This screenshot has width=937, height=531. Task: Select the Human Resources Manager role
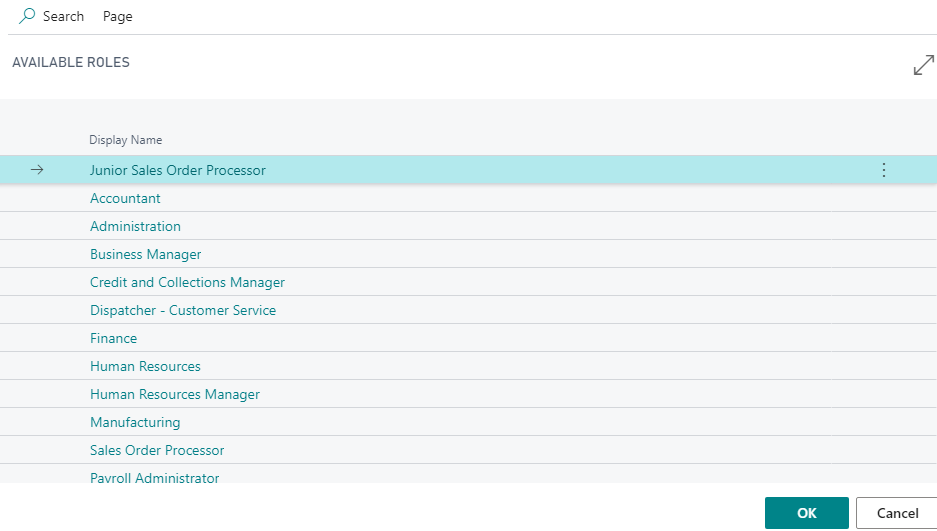pyautogui.click(x=174, y=394)
